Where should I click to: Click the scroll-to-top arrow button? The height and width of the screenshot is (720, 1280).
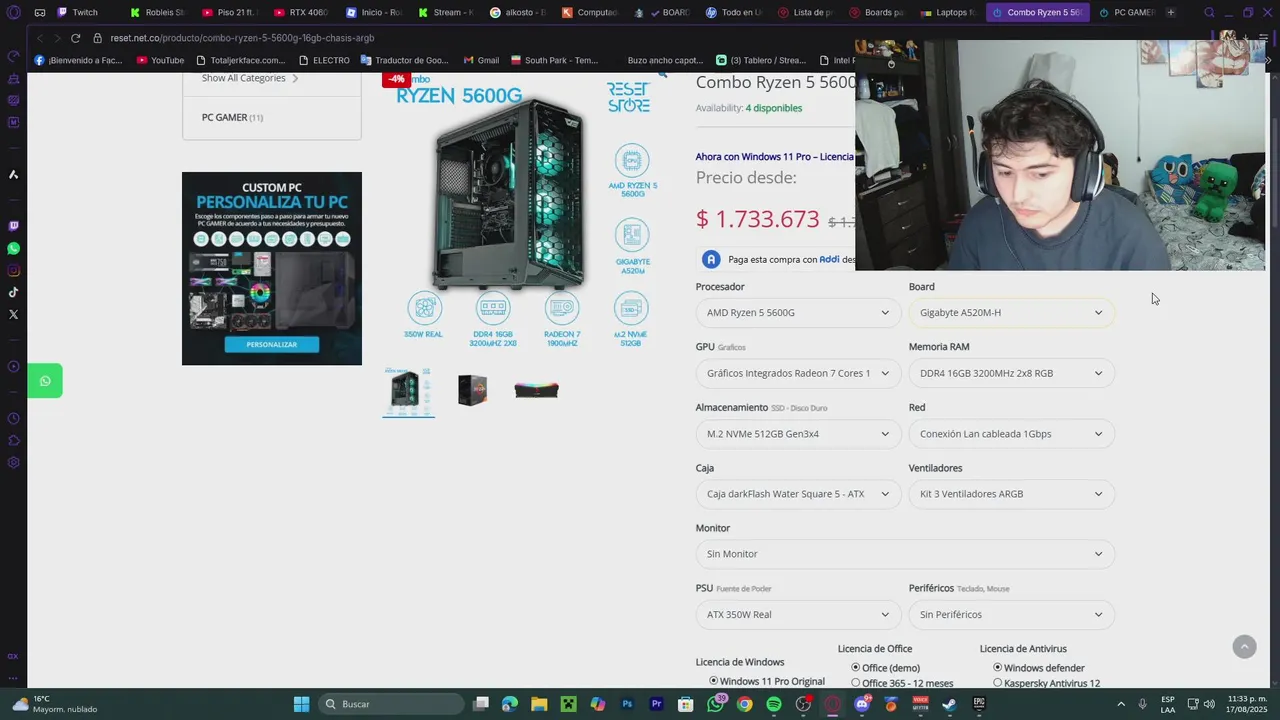click(1244, 647)
